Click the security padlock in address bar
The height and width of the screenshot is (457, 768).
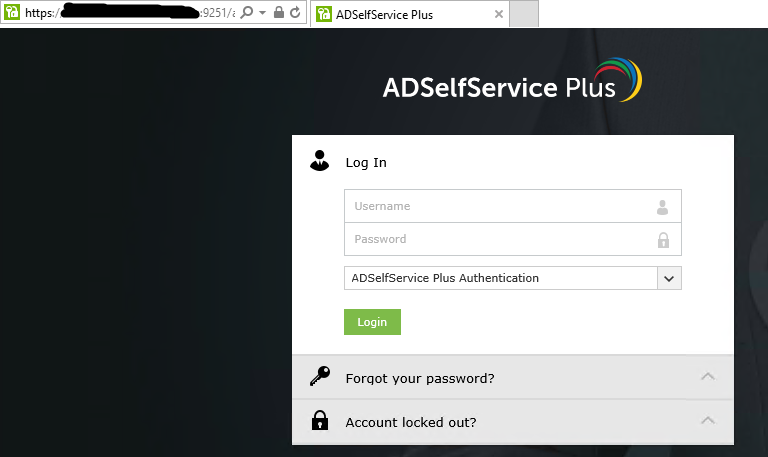(279, 12)
